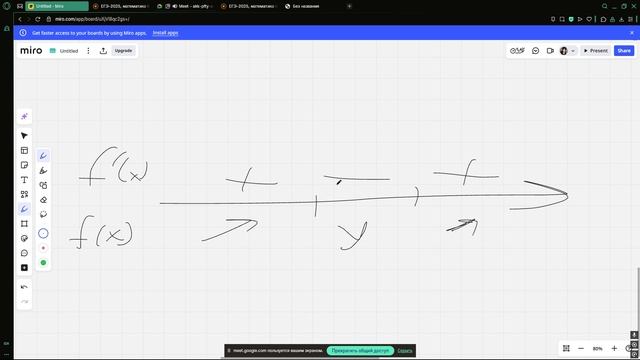Image resolution: width=640 pixels, height=360 pixels.
Task: Follow the Install apps link
Action: tap(165, 33)
